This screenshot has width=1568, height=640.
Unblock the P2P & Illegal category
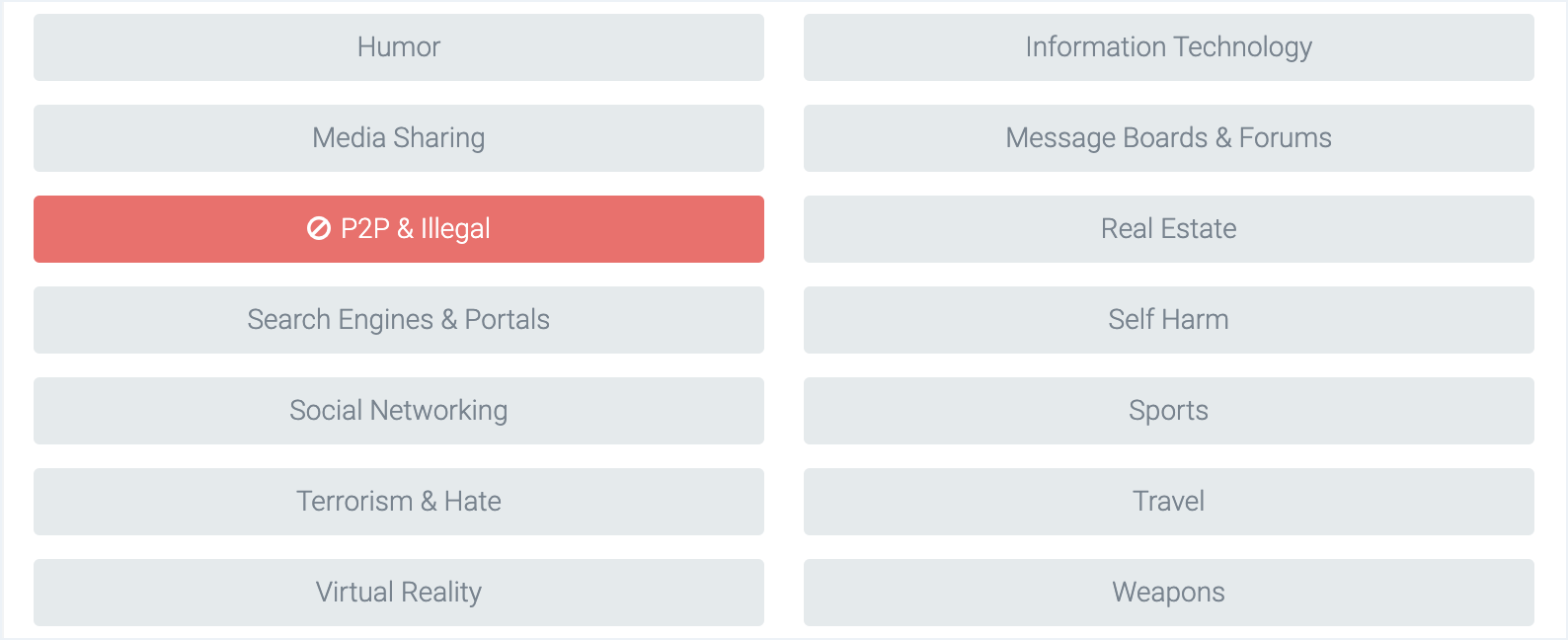tap(399, 229)
